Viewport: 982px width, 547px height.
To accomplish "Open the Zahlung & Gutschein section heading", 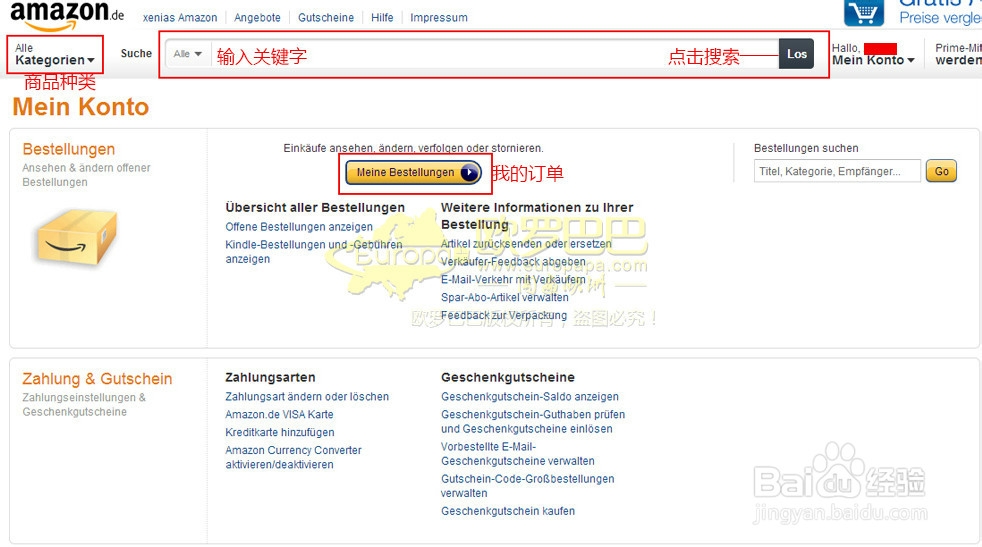I will click(97, 379).
